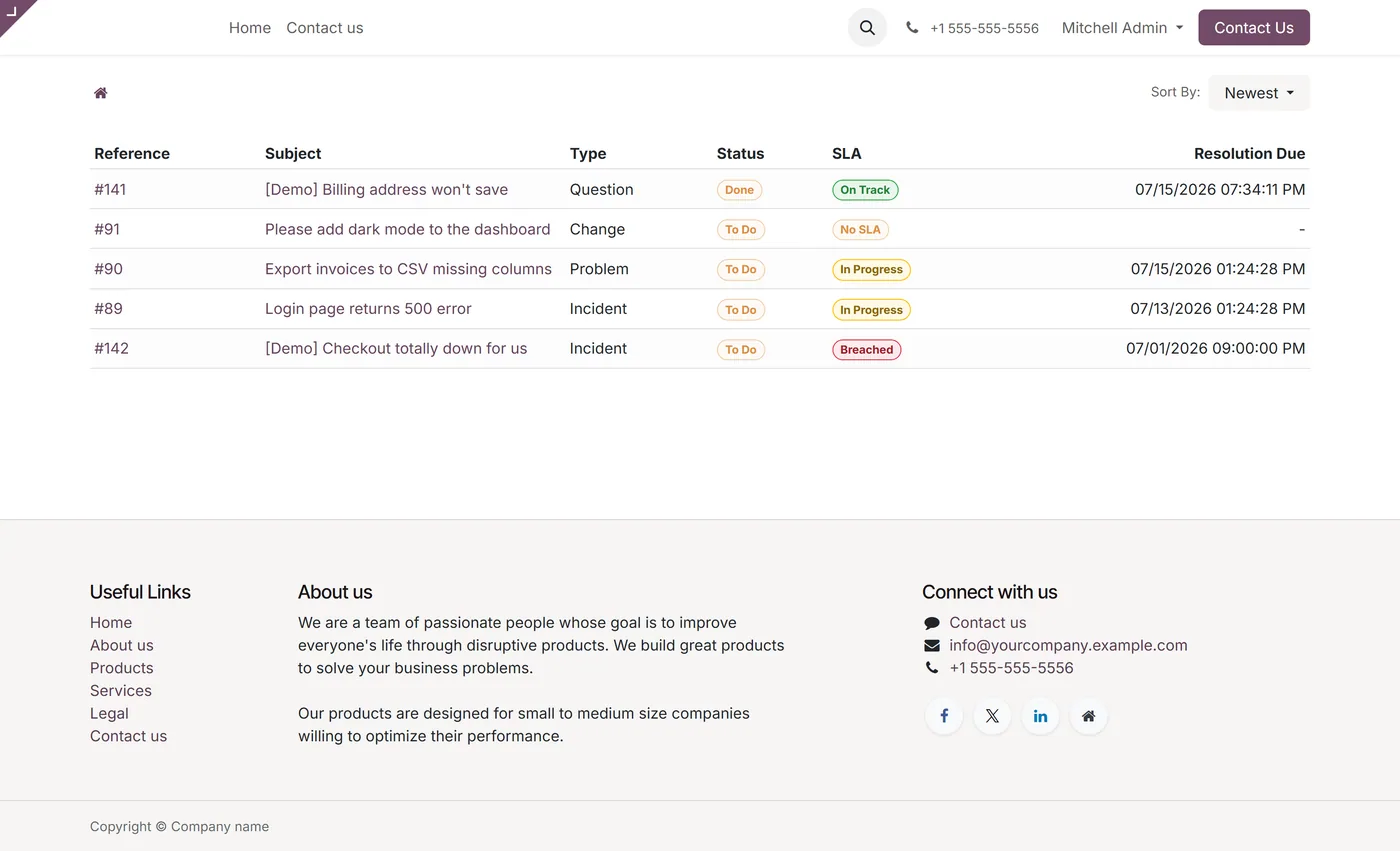Click footer 'Services' link

coord(121,691)
